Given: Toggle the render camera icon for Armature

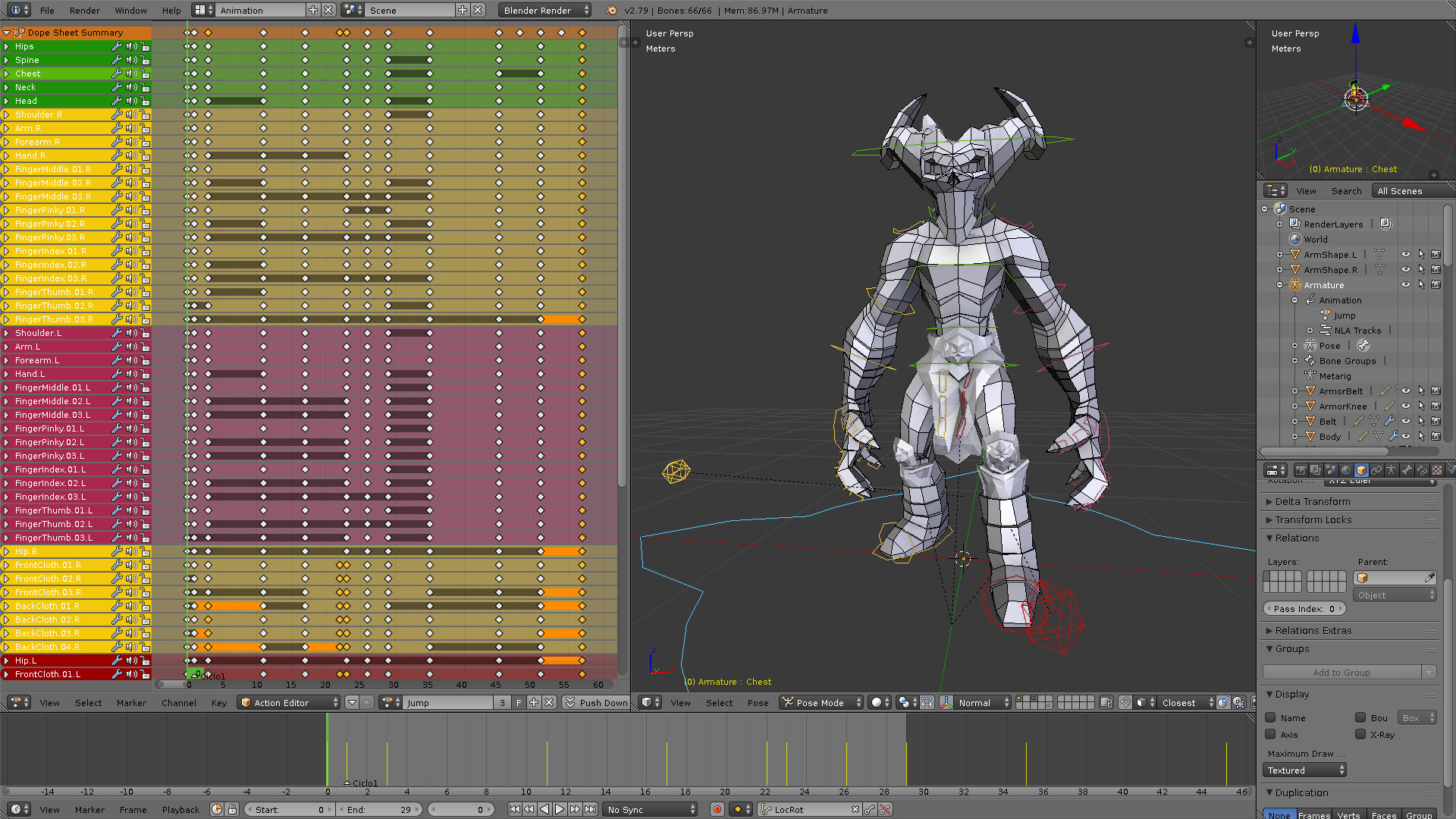Looking at the screenshot, I should click(1436, 285).
